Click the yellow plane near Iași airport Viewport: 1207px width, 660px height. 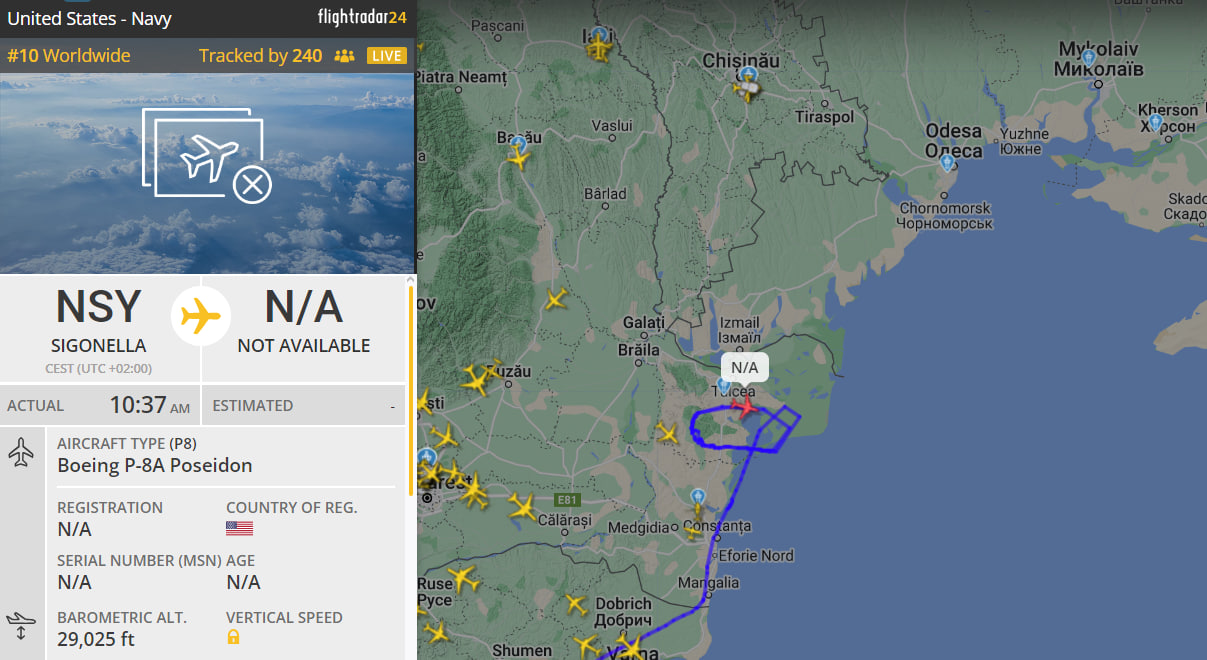pos(599,47)
